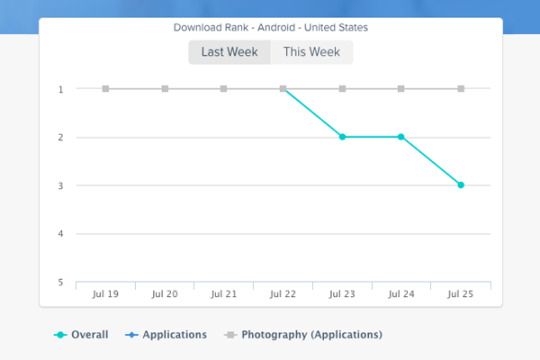Screen dimensions: 540x360
Task: Click the Jul 22 axis label
Action: tap(283, 294)
